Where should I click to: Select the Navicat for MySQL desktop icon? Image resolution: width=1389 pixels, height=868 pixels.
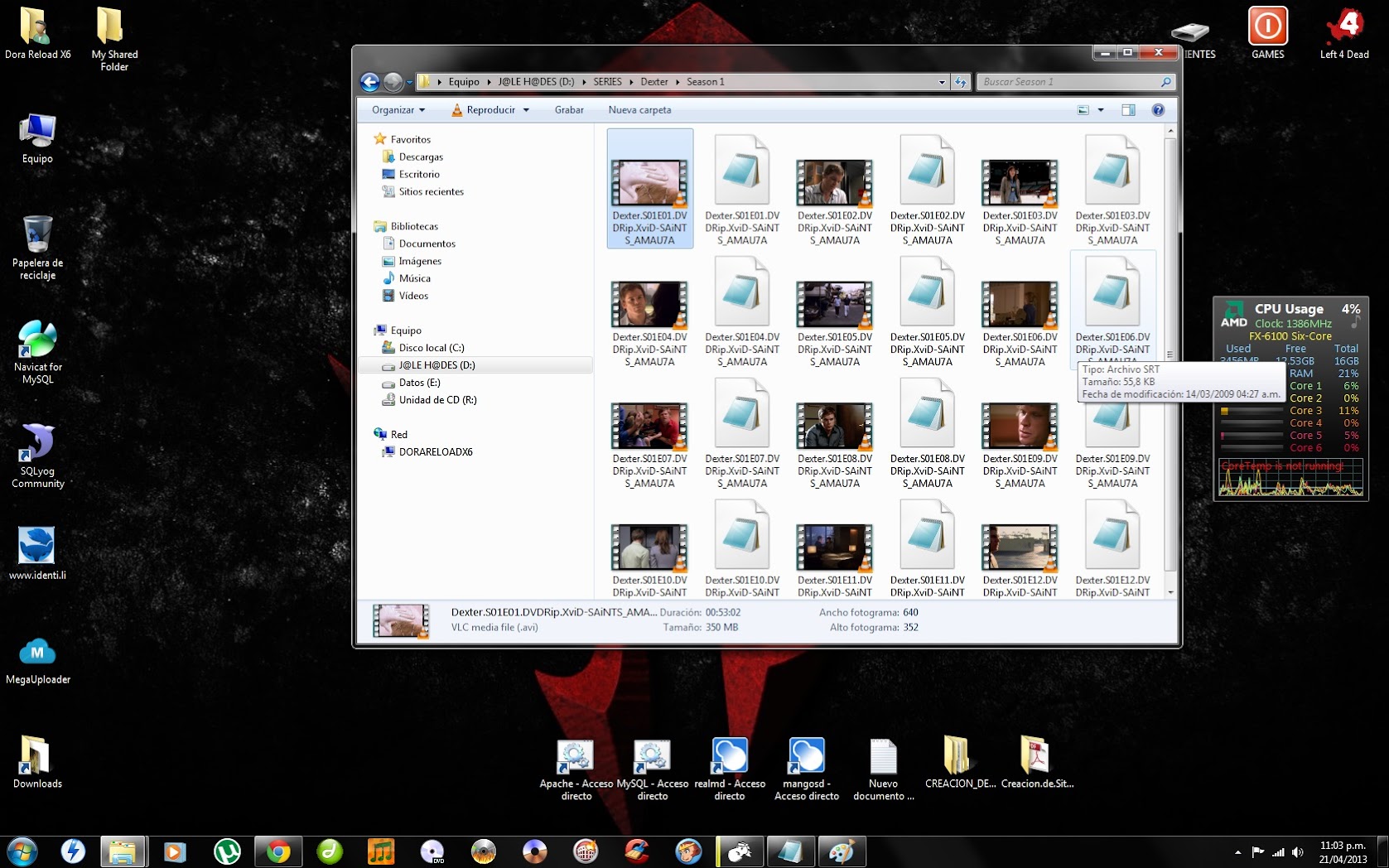38,352
